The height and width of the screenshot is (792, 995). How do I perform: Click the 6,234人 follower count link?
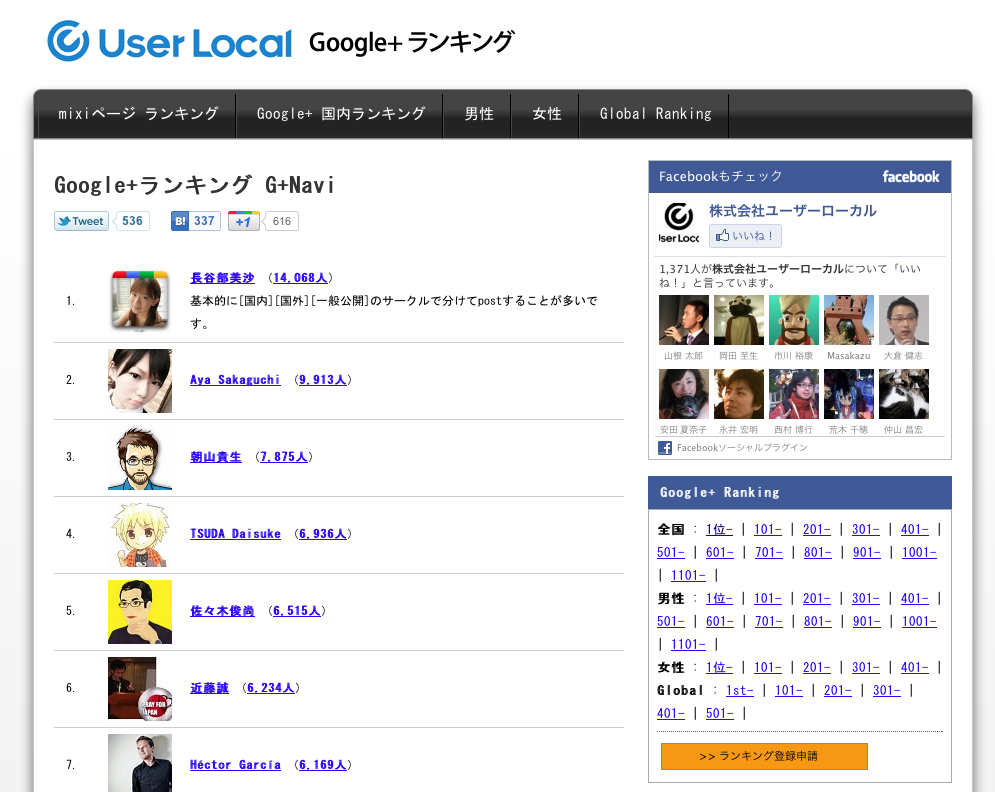pyautogui.click(x=271, y=688)
